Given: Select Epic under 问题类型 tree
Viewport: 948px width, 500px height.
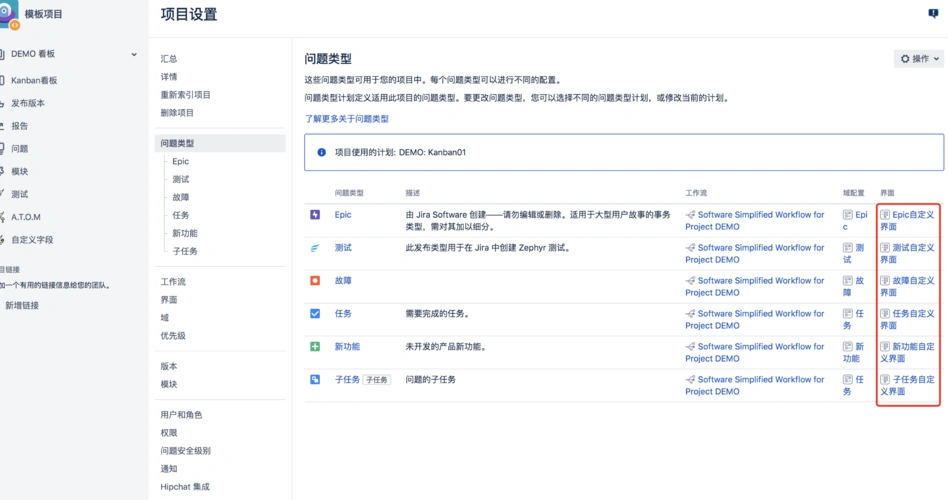Looking at the screenshot, I should (180, 161).
